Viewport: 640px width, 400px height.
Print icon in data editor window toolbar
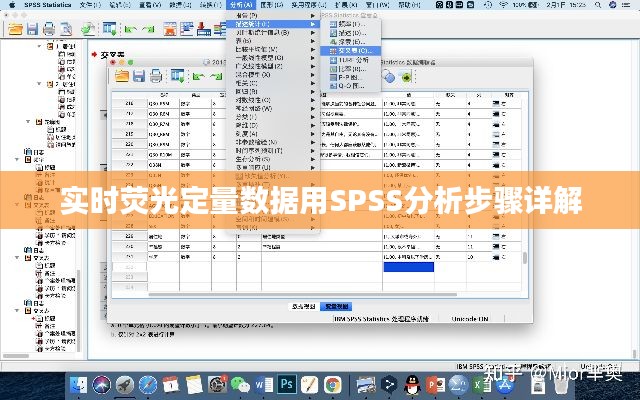pos(156,76)
